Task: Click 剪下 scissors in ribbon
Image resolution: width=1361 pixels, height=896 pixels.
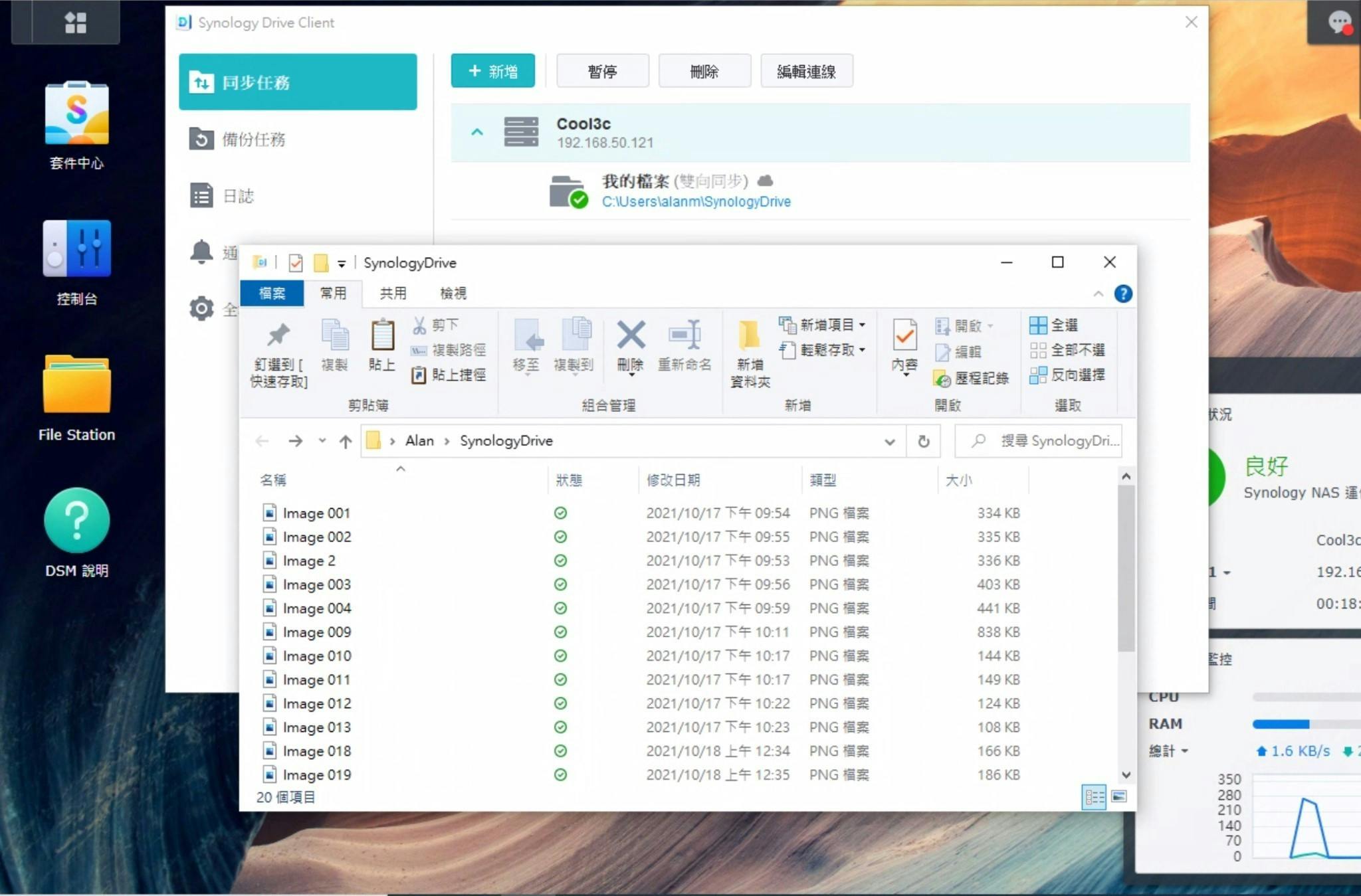Action: point(436,325)
